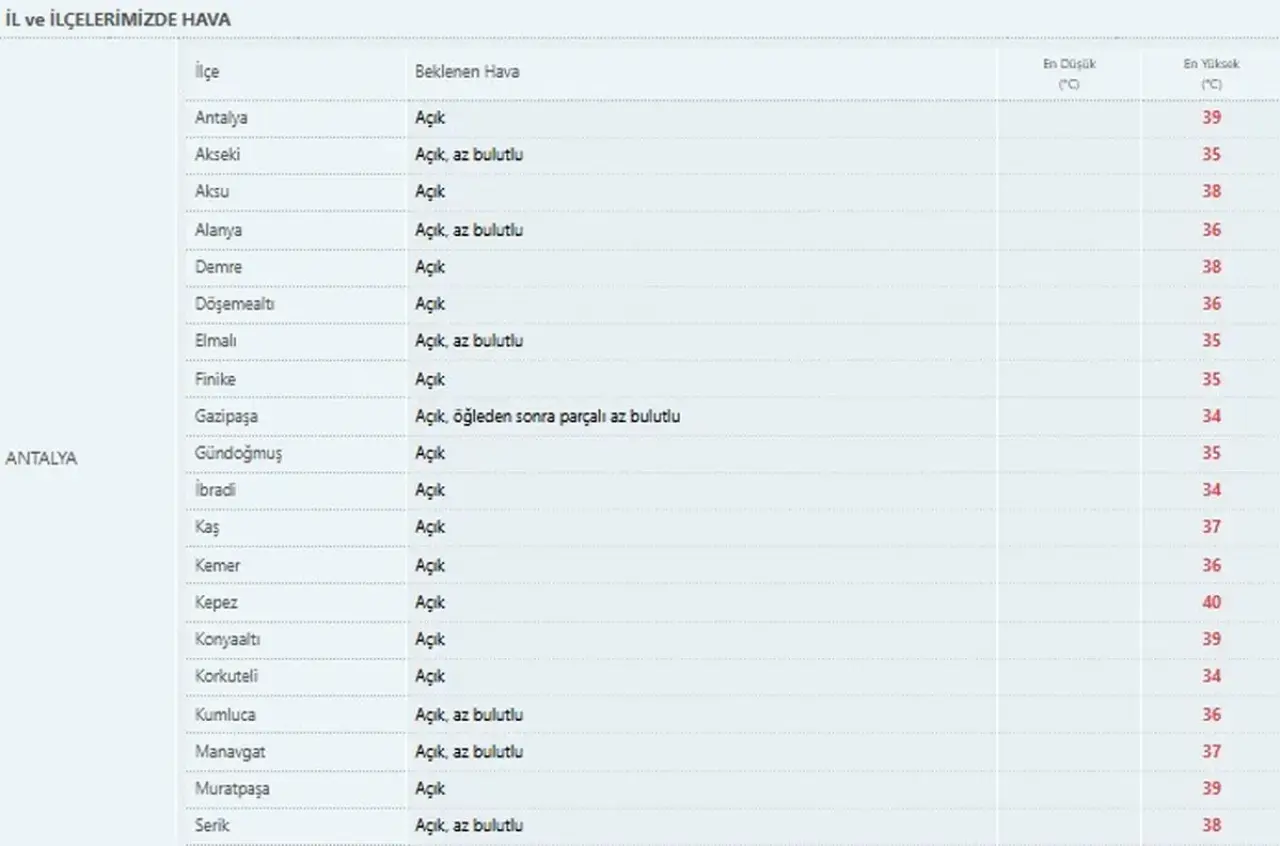Click the Korkuteli district name
Viewport: 1280px width, 846px height.
tap(227, 677)
